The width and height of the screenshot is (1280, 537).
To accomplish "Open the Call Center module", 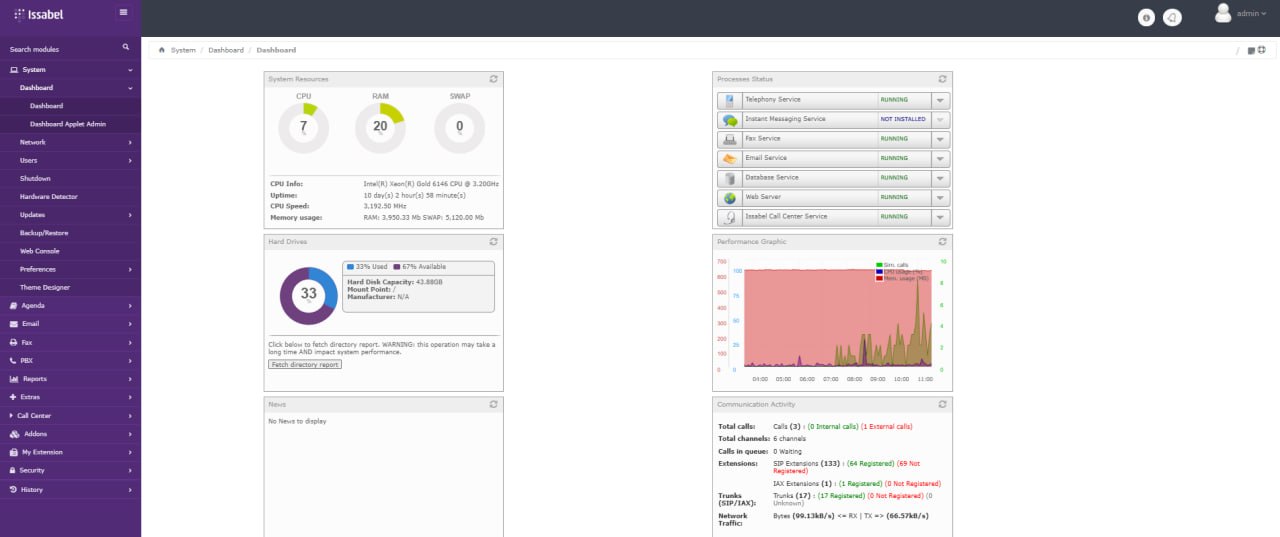I will pyautogui.click(x=70, y=415).
